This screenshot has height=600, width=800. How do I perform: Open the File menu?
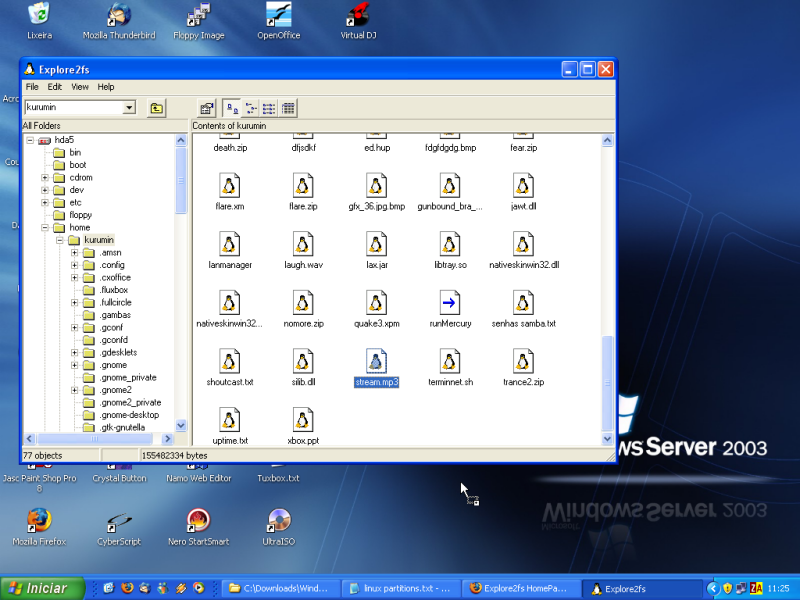[32, 87]
